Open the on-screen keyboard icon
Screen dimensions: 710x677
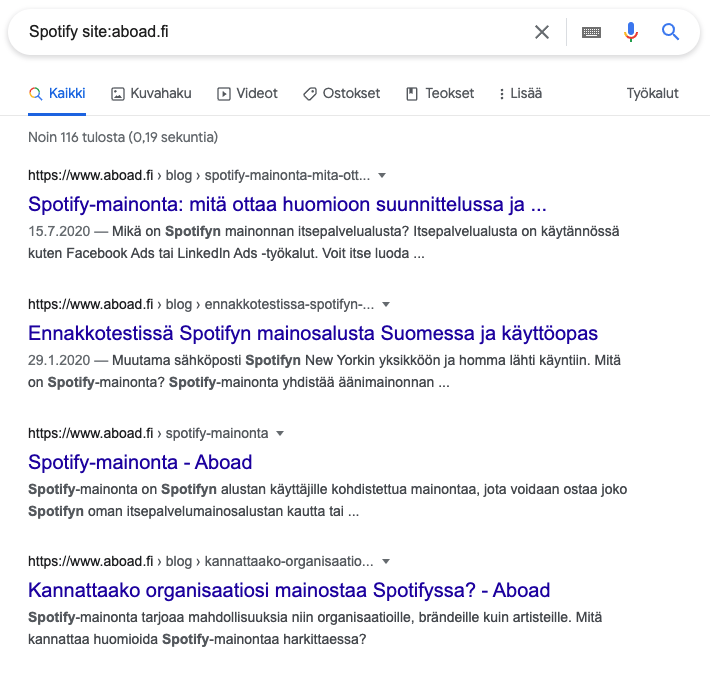pos(591,32)
